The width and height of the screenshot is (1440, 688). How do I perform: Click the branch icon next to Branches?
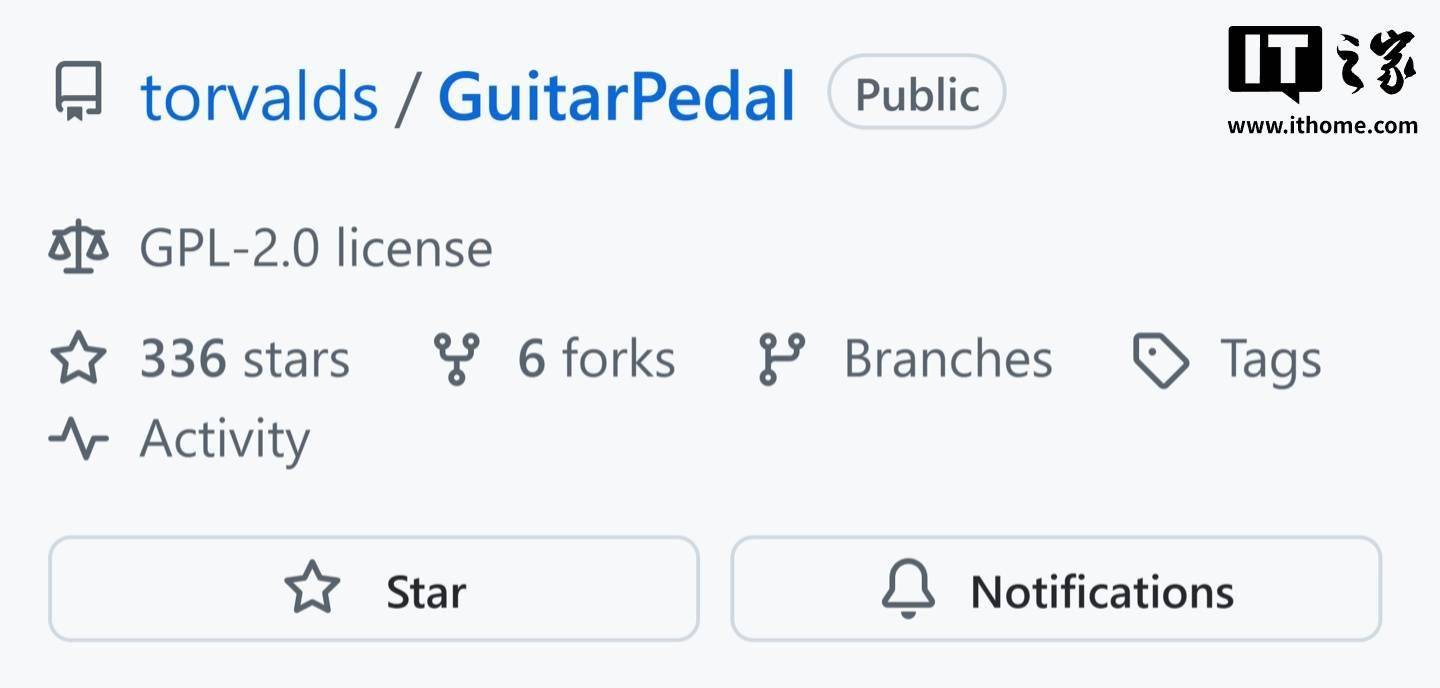781,360
